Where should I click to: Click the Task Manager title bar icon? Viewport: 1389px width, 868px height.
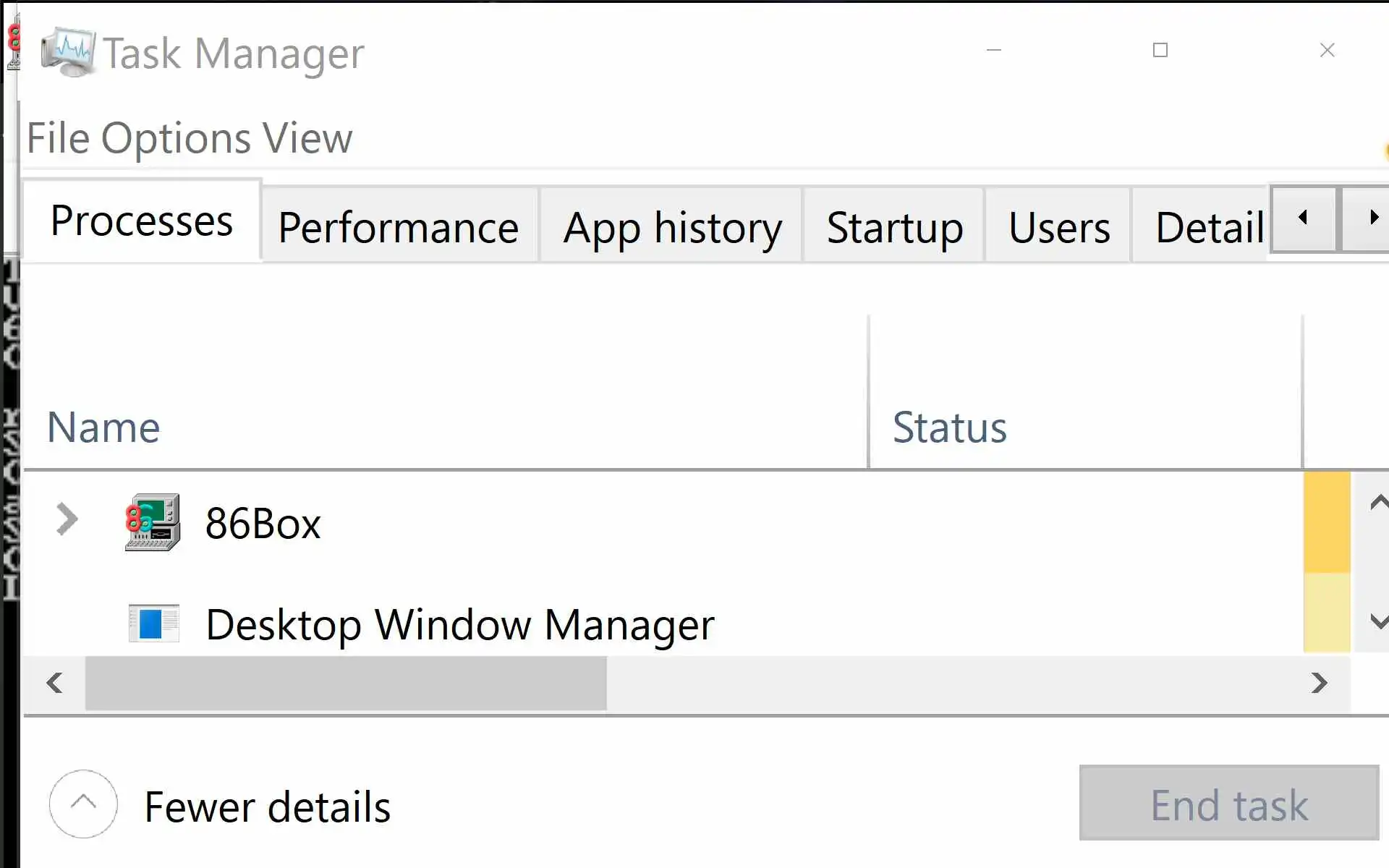pyautogui.click(x=67, y=52)
